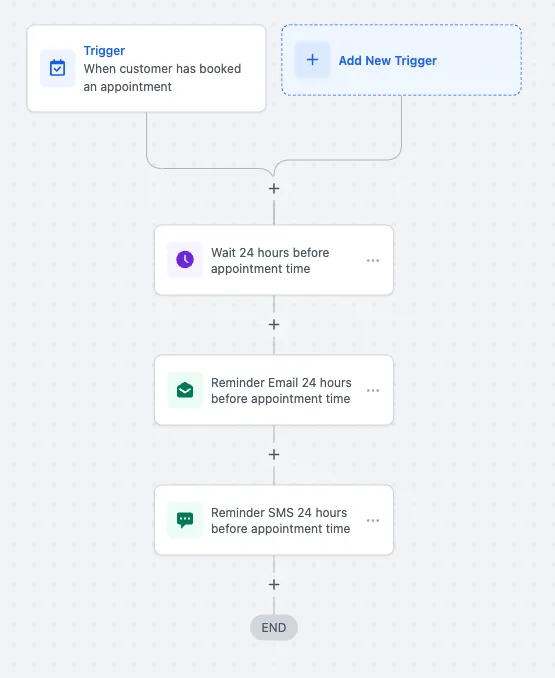Viewport: 555px width, 678px height.
Task: Click the Add New Trigger button
Action: click(x=401, y=60)
